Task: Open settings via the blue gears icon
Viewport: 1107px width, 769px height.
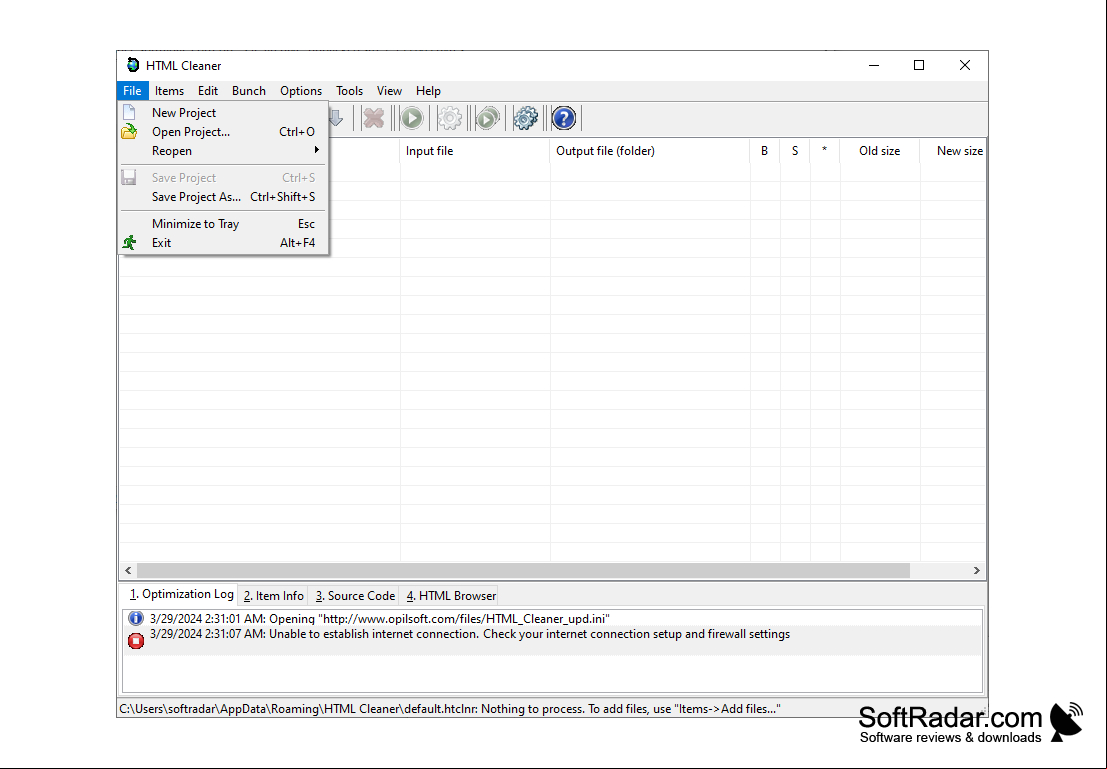Action: point(525,118)
